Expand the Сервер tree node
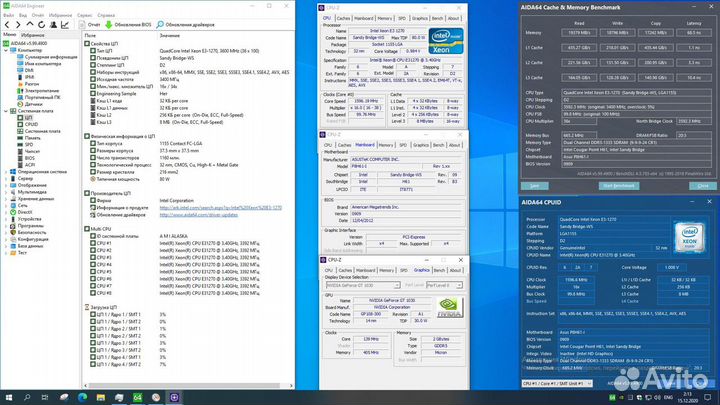 click(6, 178)
